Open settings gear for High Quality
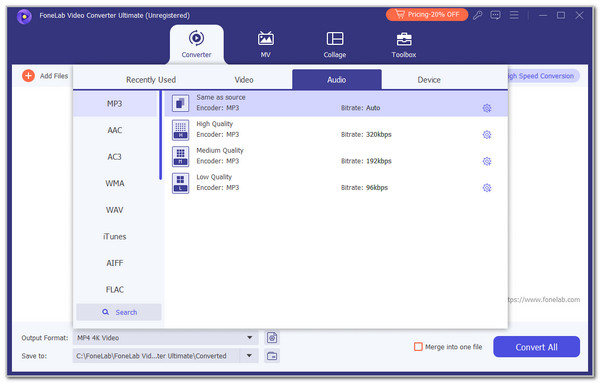The height and width of the screenshot is (383, 600). 487,135
